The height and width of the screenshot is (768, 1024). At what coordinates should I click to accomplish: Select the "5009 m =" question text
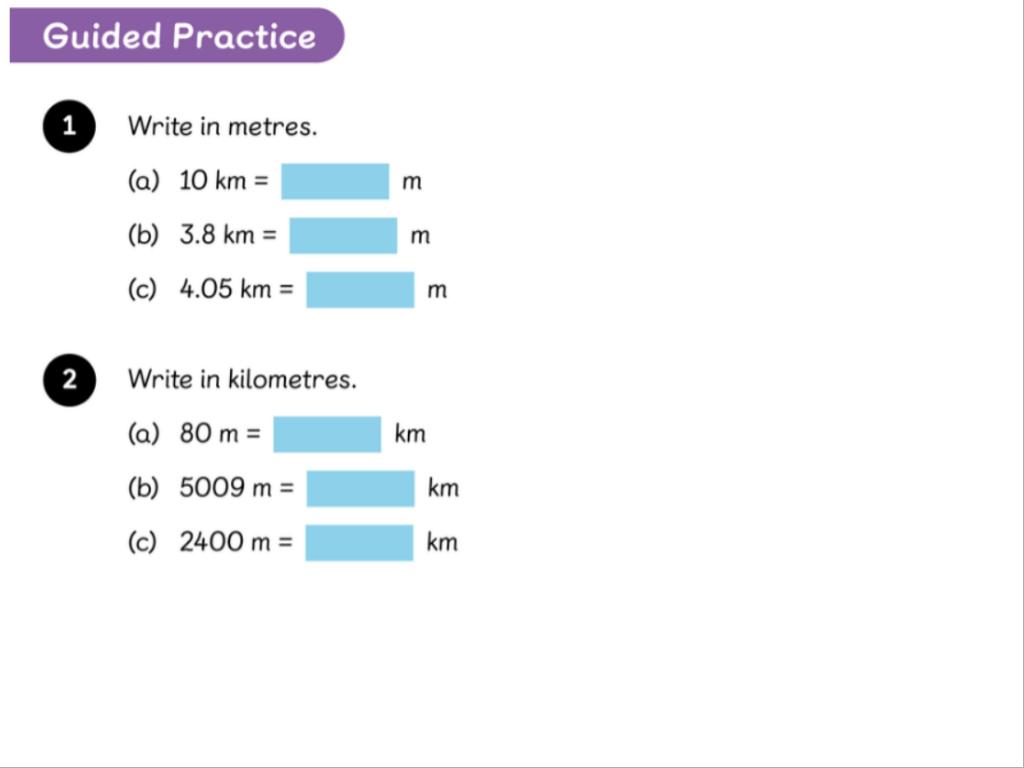tap(237, 488)
